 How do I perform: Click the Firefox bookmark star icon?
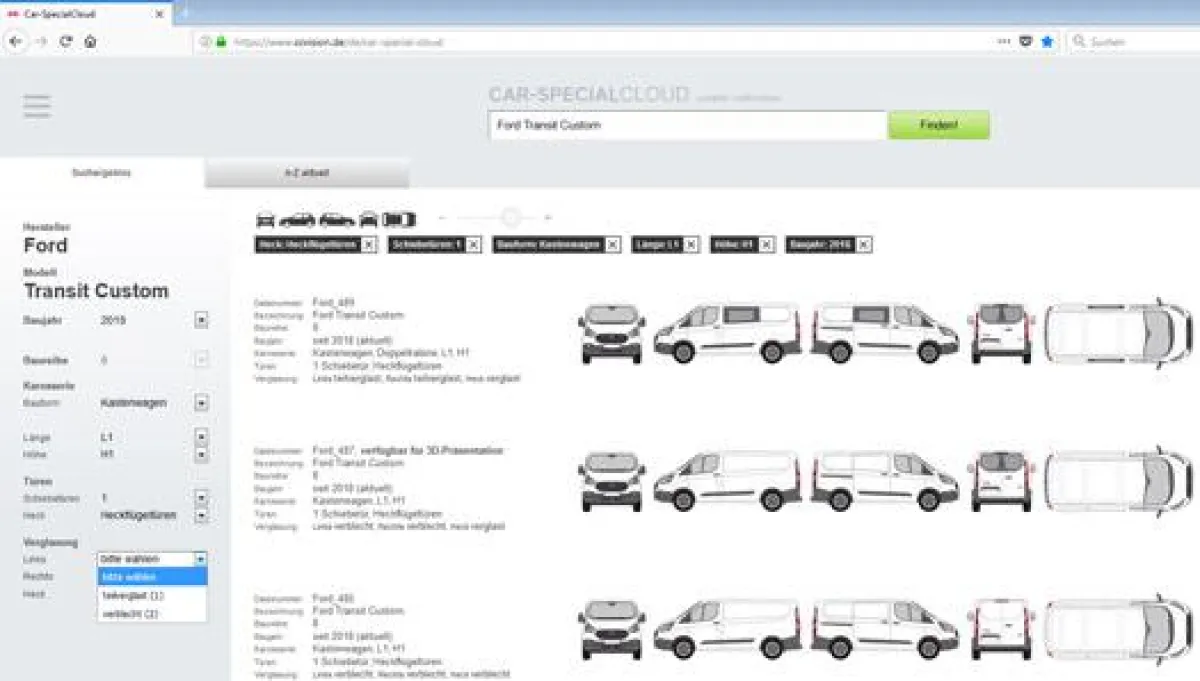click(x=1047, y=42)
